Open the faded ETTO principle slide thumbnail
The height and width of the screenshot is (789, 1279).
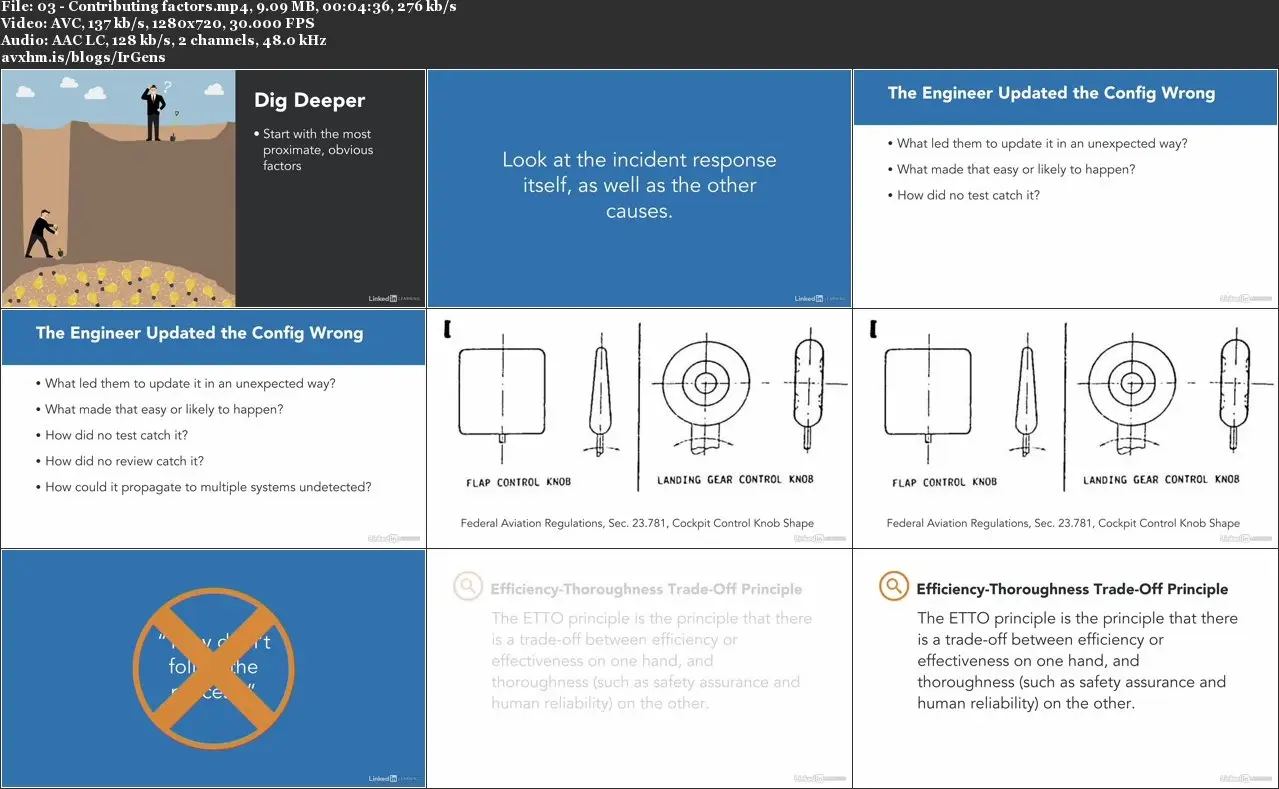tap(639, 668)
